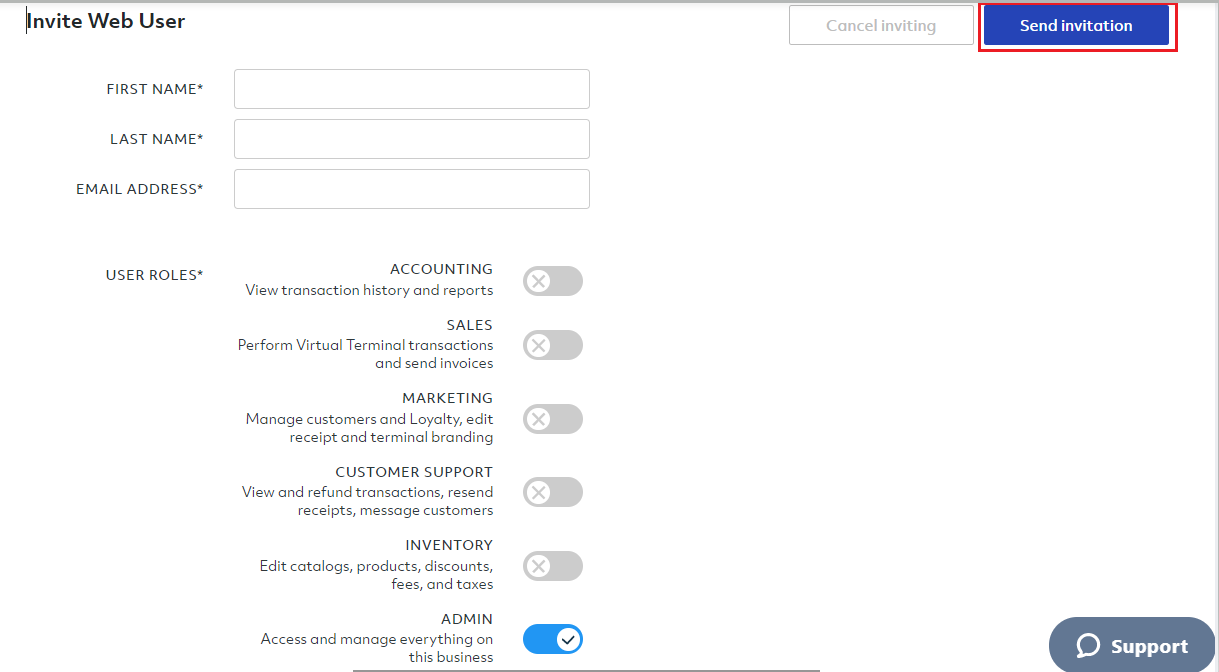Open the Support chat bubble icon
The width and height of the screenshot is (1219, 672).
coord(1088,646)
